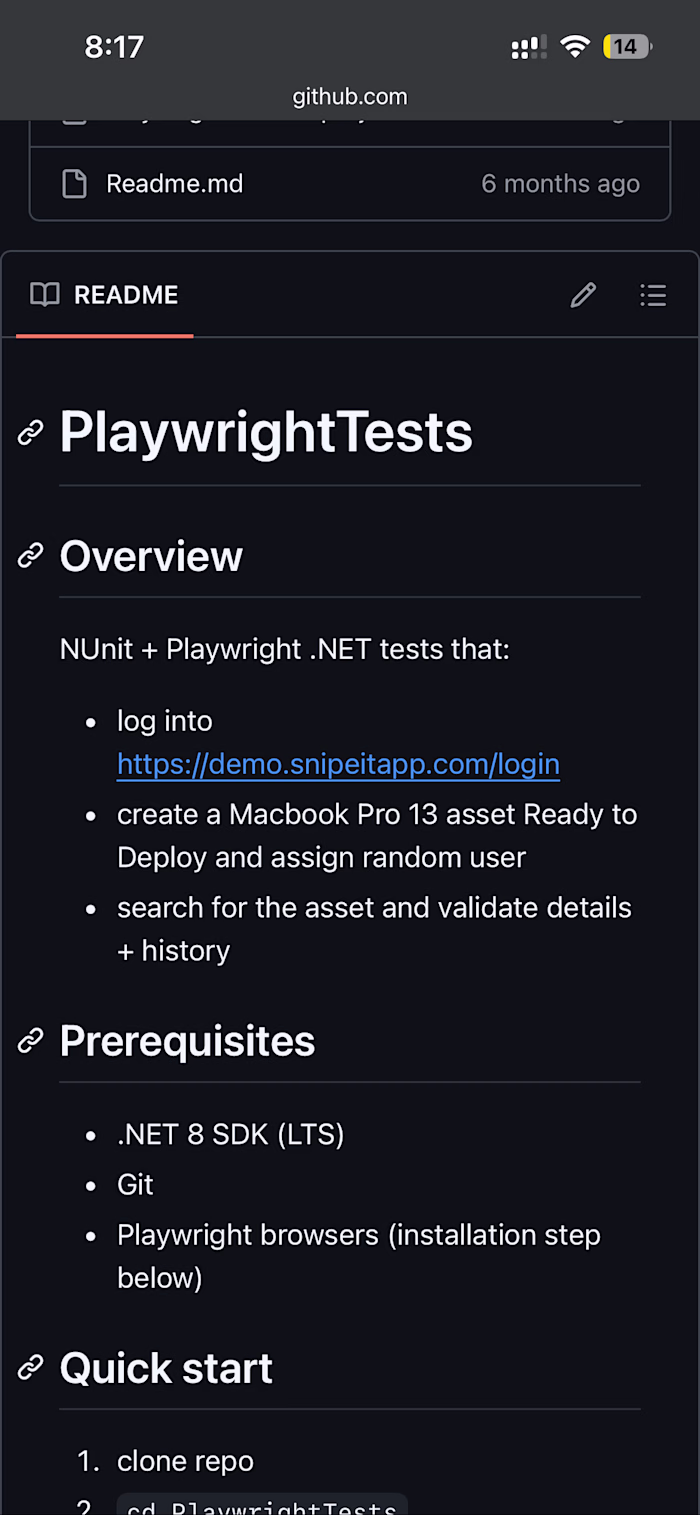
Task: Click the anchor link icon beside Overview heading
Action: [x=30, y=556]
